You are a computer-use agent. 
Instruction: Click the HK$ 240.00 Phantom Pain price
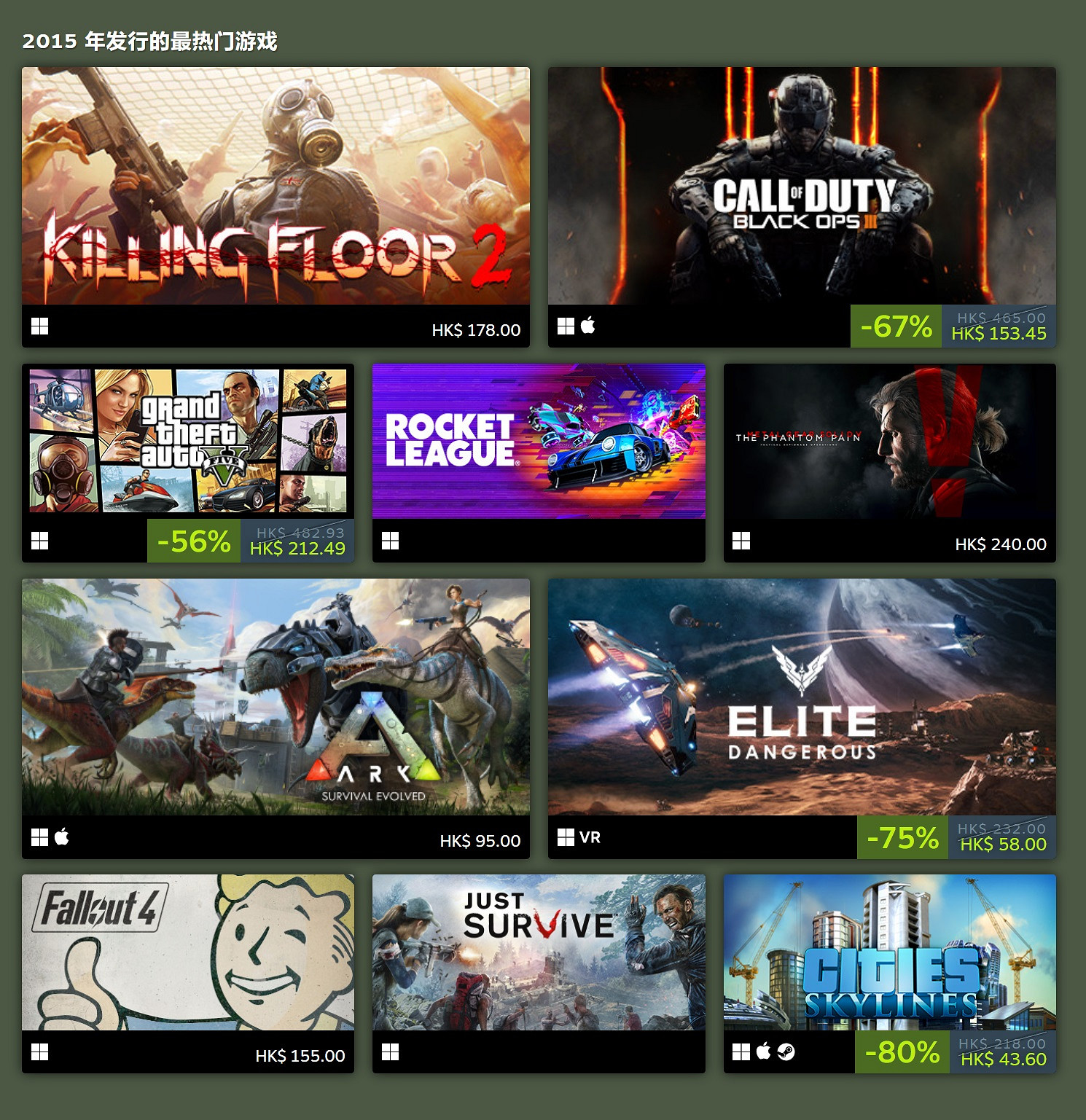1001,544
